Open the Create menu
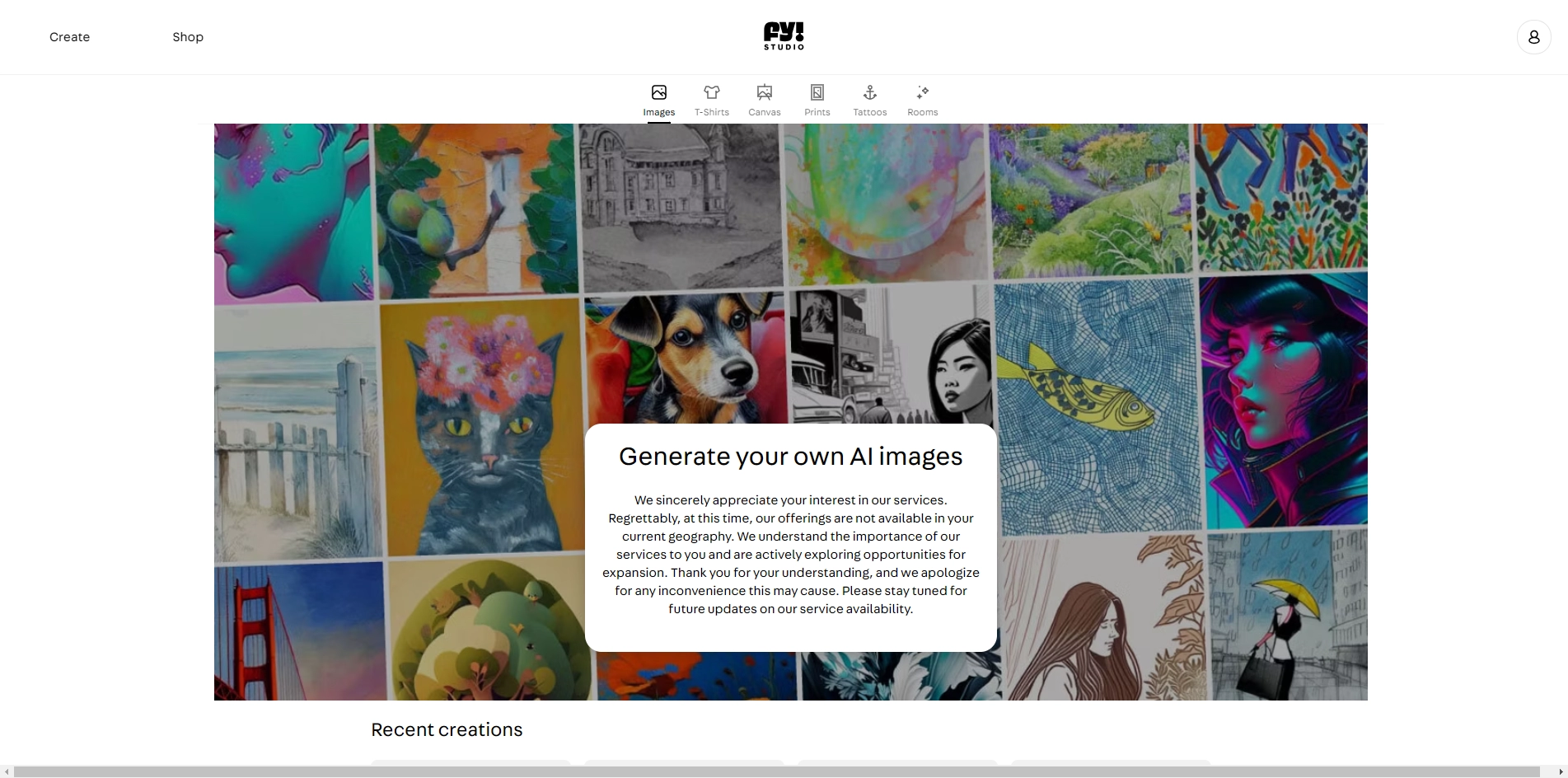Screen dimensions: 1568x778 tap(69, 37)
